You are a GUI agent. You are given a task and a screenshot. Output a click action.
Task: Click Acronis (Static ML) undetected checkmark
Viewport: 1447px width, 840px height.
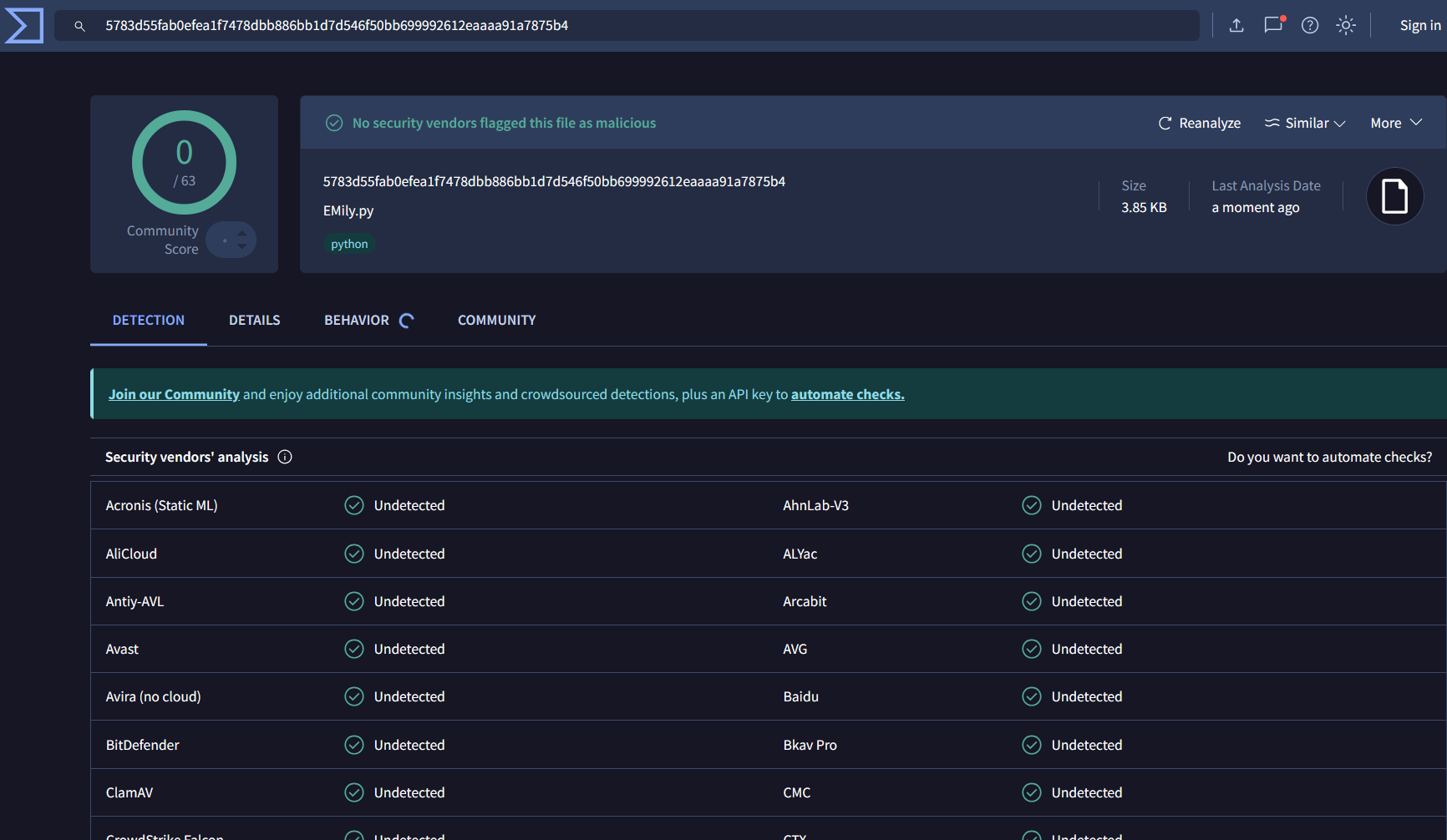[354, 505]
